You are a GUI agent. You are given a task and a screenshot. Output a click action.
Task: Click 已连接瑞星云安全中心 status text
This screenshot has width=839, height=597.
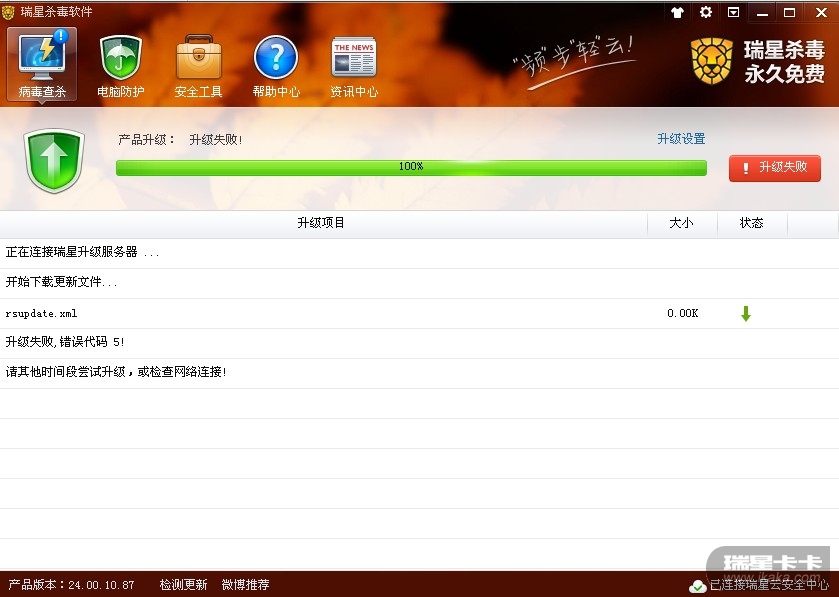[769, 585]
